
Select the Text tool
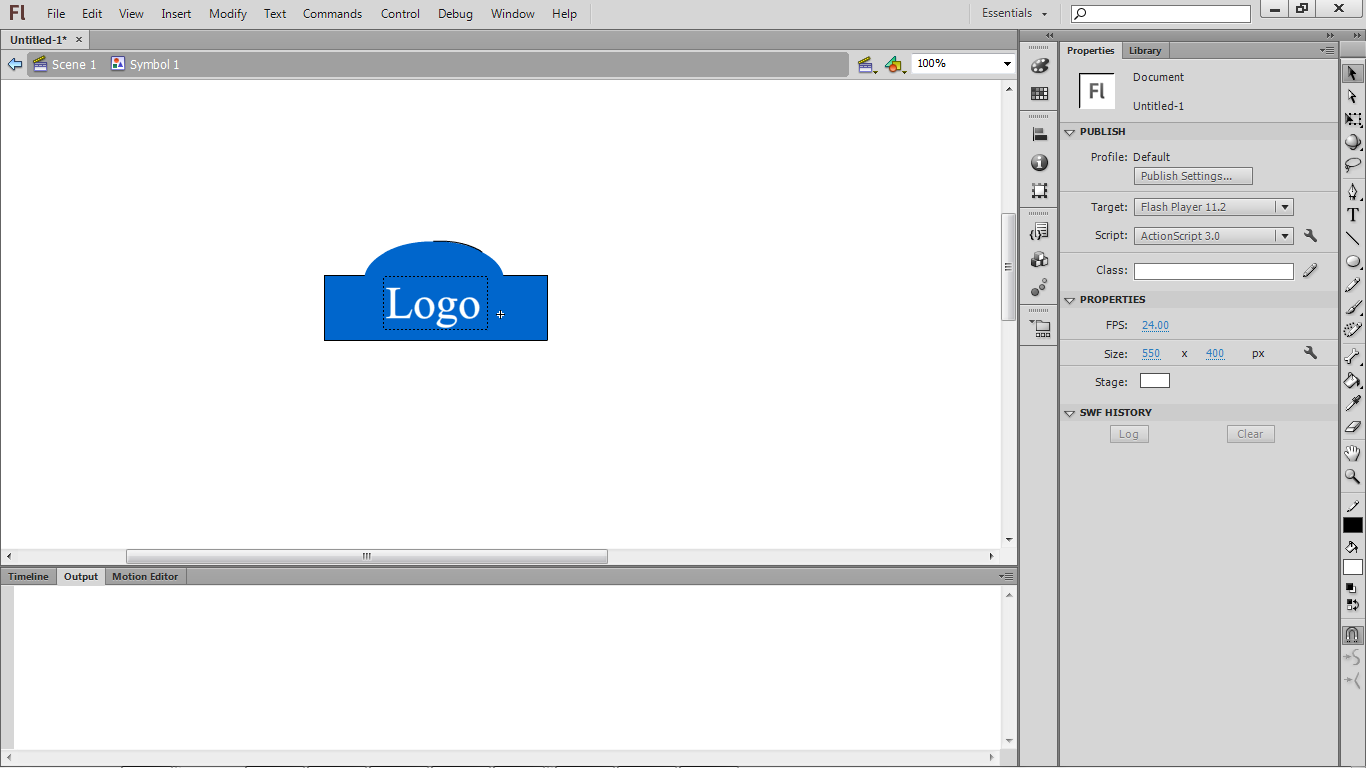(1352, 214)
